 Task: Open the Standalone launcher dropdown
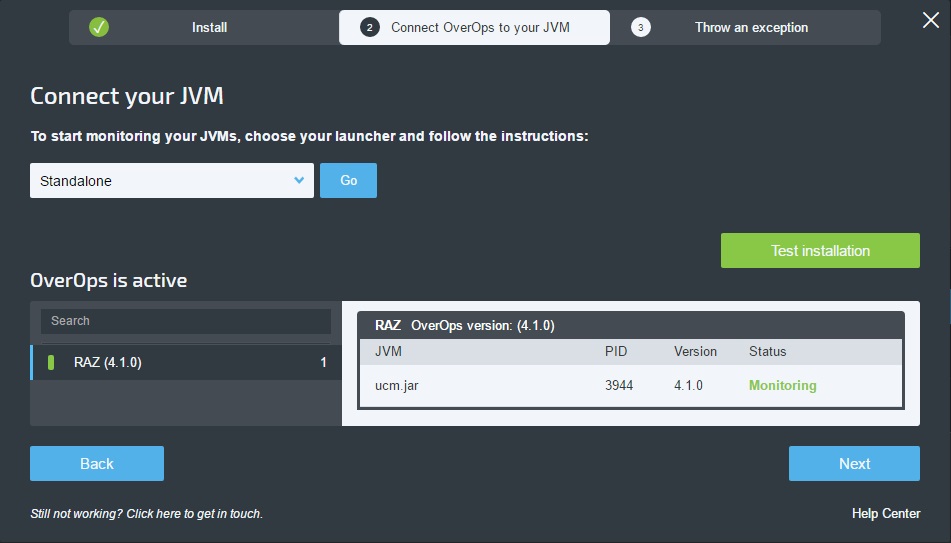tap(172, 180)
